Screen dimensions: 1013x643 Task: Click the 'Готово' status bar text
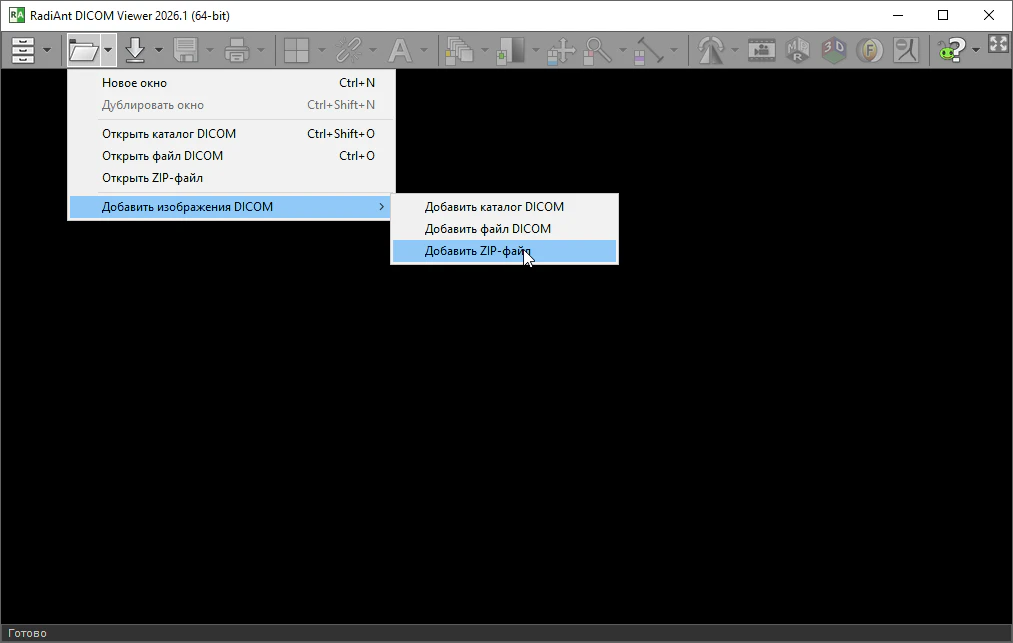click(x=27, y=633)
